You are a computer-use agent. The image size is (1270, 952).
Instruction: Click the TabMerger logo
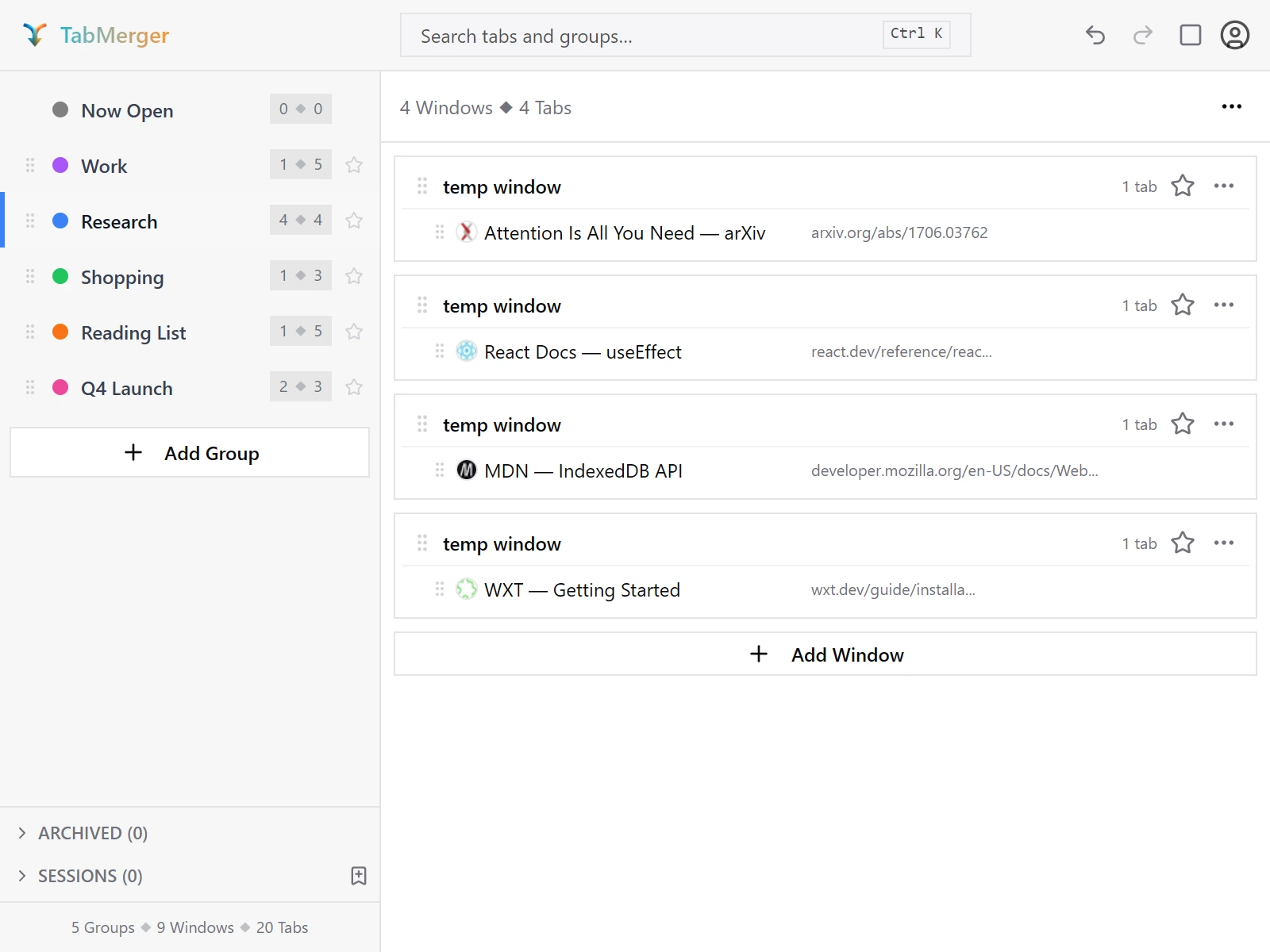click(95, 35)
